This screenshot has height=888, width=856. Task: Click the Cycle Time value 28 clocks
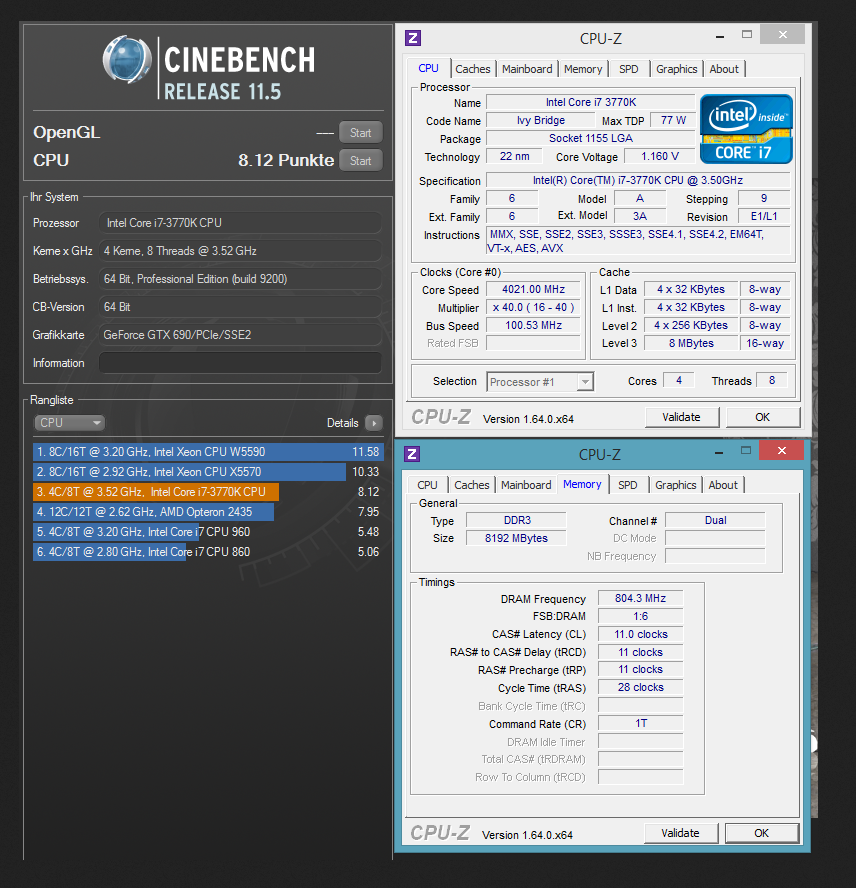point(641,688)
